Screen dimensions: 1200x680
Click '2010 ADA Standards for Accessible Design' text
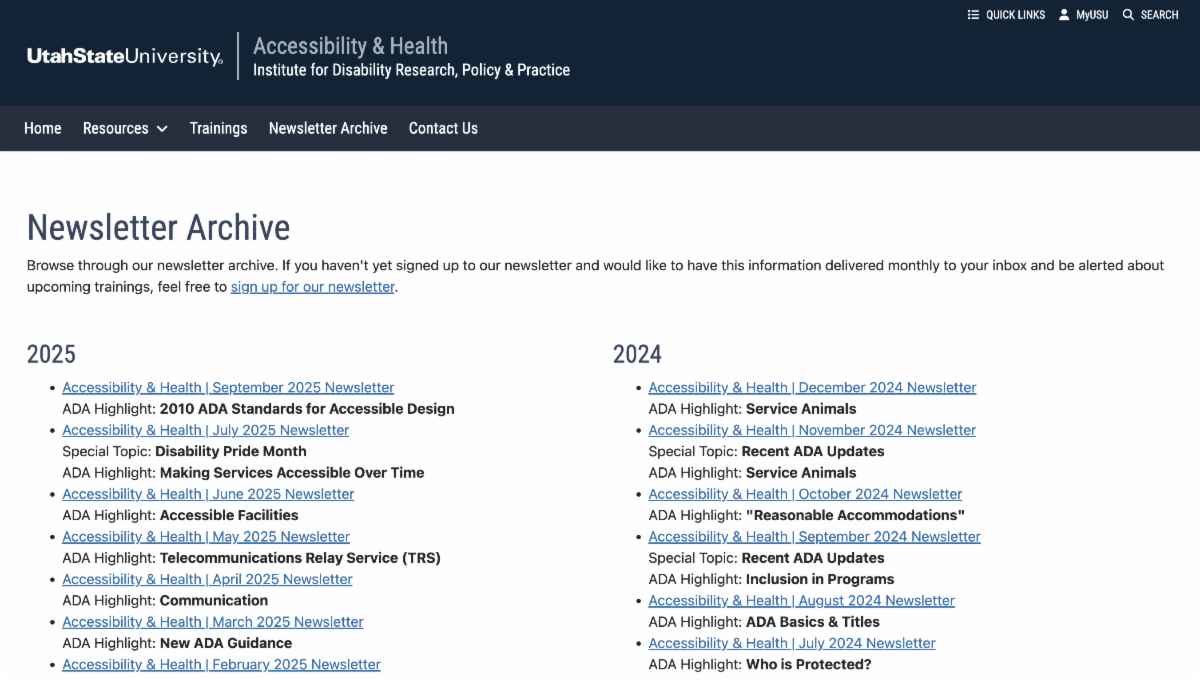coord(307,409)
